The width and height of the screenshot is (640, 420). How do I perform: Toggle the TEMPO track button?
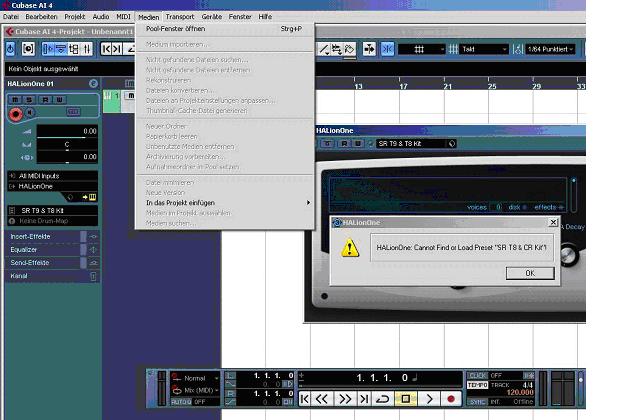click(478, 385)
